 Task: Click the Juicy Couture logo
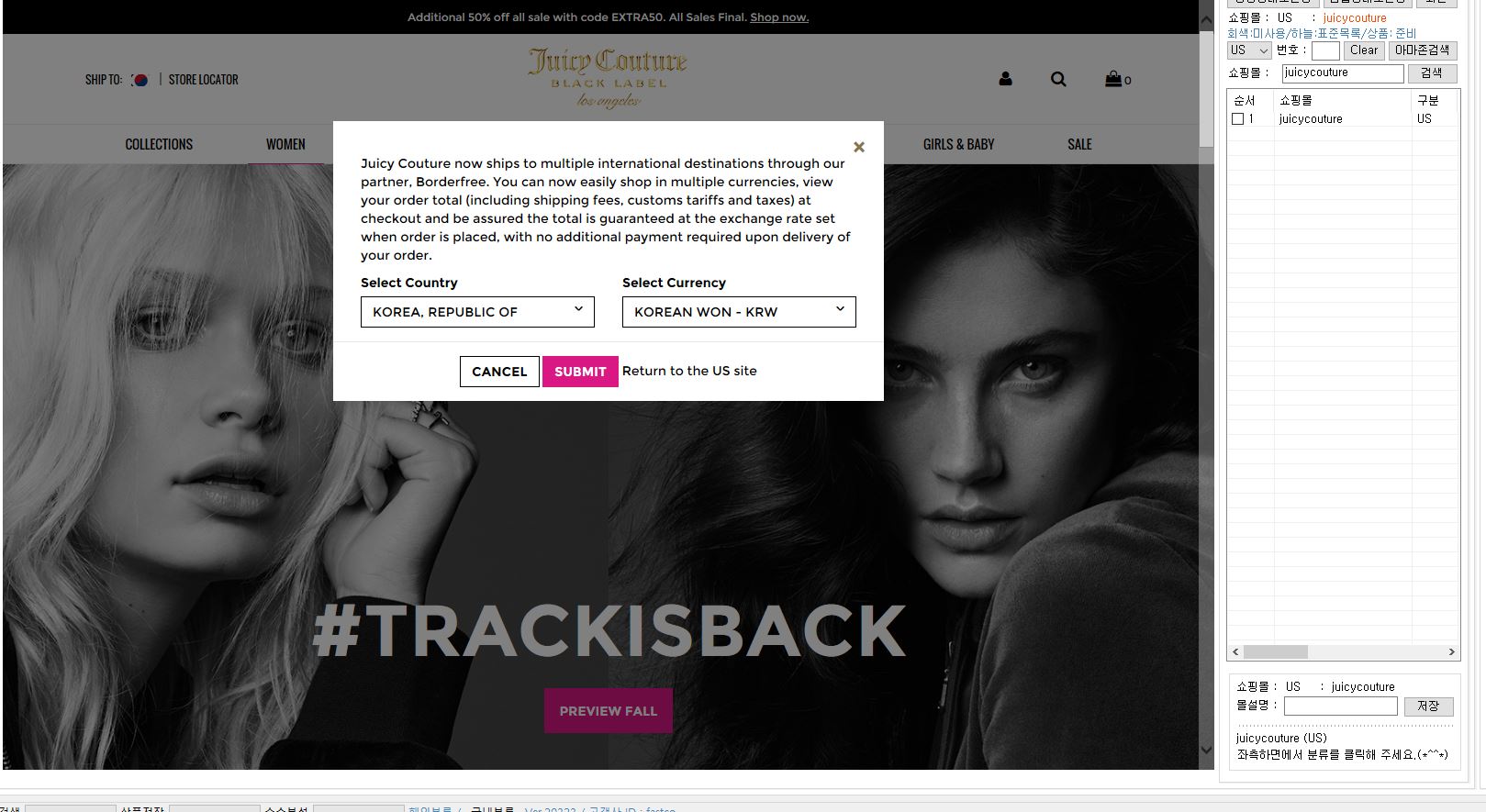(x=608, y=78)
